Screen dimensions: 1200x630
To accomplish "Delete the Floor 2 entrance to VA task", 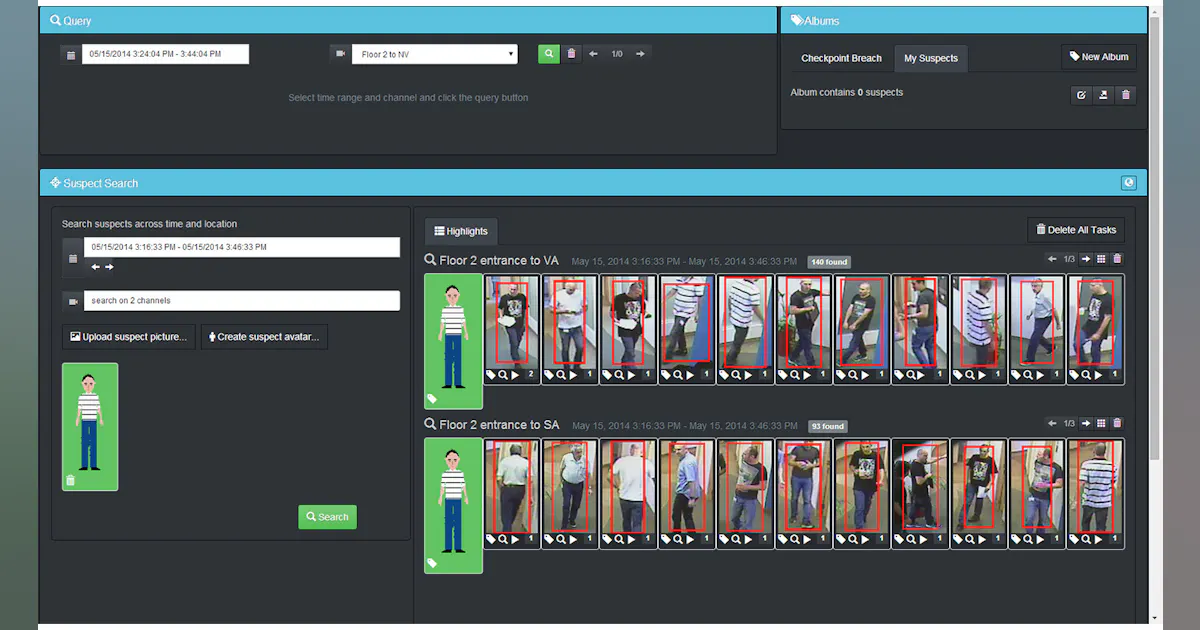I will [1117, 259].
